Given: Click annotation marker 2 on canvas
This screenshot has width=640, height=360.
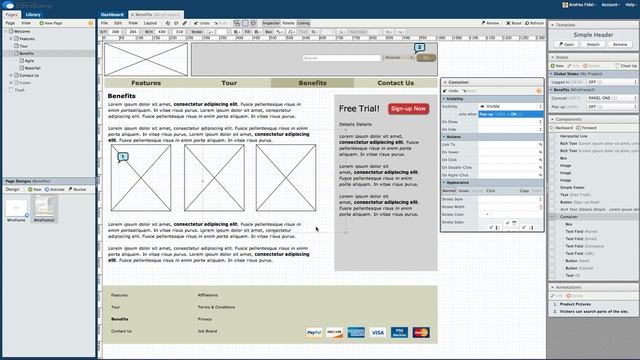Looking at the screenshot, I should click(419, 48).
